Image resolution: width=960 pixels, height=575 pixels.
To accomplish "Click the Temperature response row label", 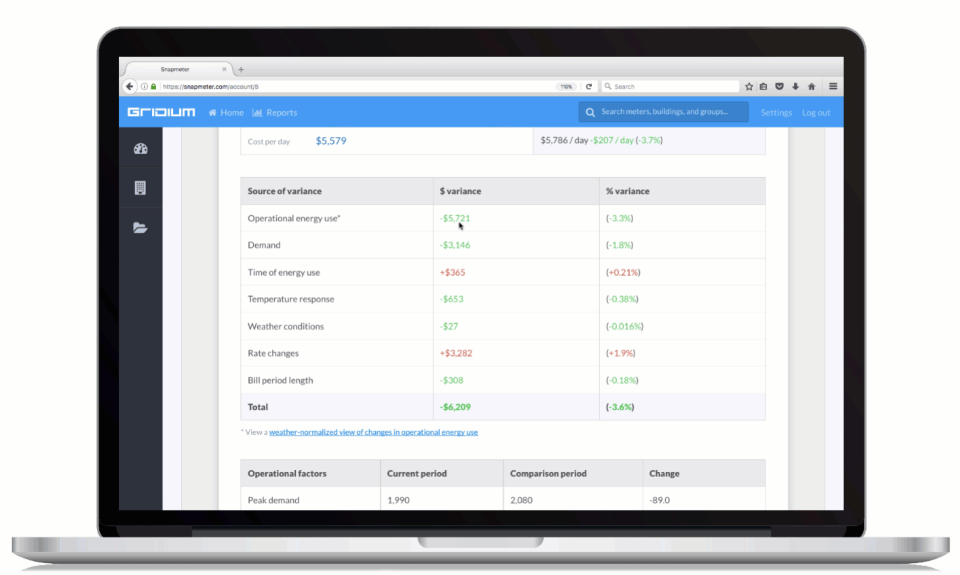I will pyautogui.click(x=291, y=299).
